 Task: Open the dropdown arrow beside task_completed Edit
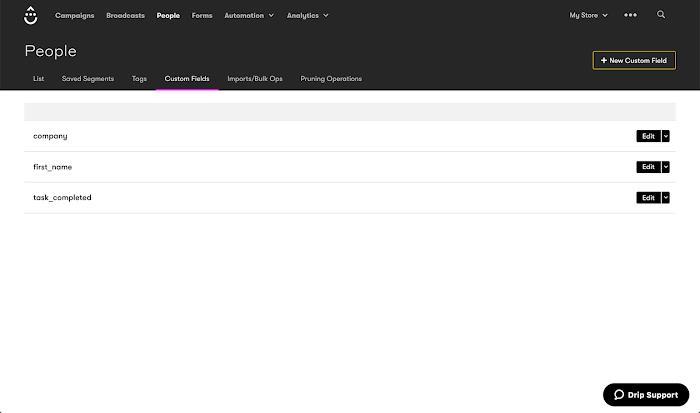click(x=666, y=197)
